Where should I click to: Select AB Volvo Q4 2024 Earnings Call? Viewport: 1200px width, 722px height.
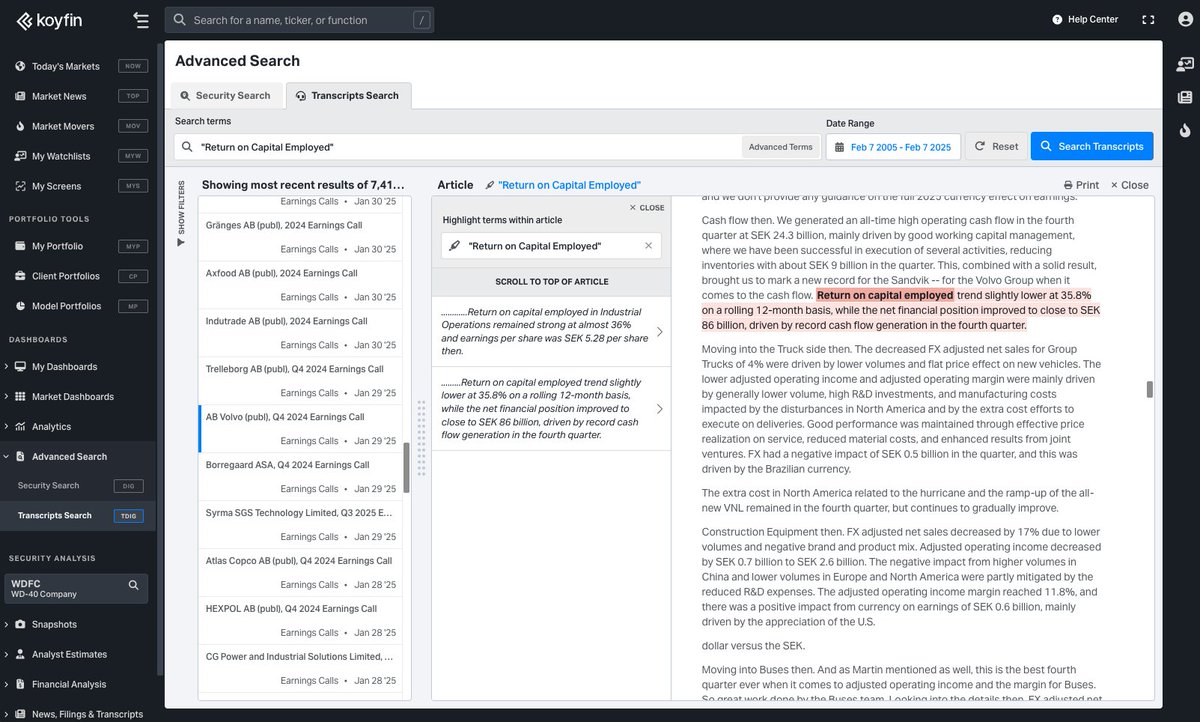pyautogui.click(x=301, y=429)
